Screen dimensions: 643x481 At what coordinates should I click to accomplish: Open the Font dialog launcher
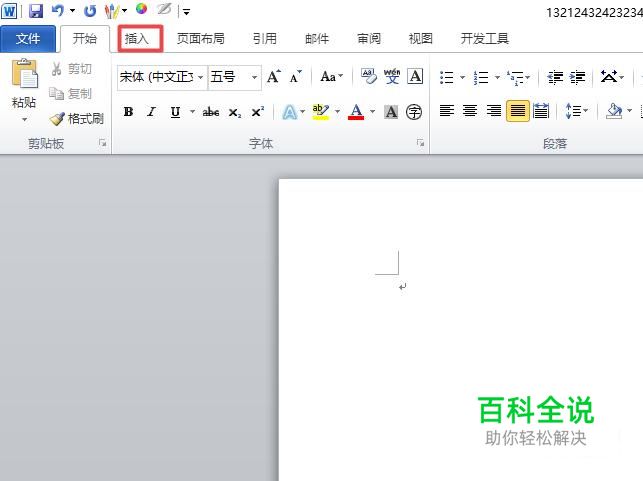tap(420, 143)
